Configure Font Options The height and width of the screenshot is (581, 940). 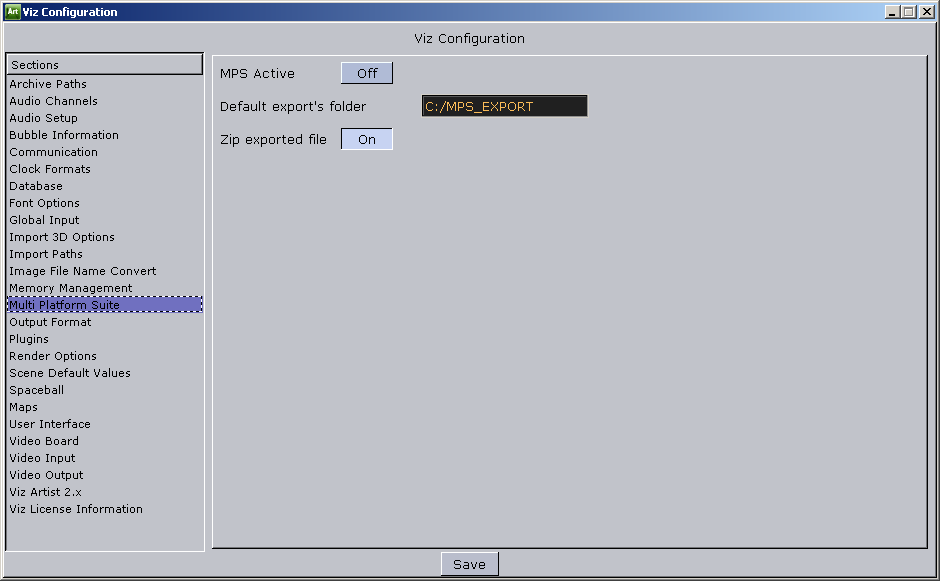coord(46,203)
